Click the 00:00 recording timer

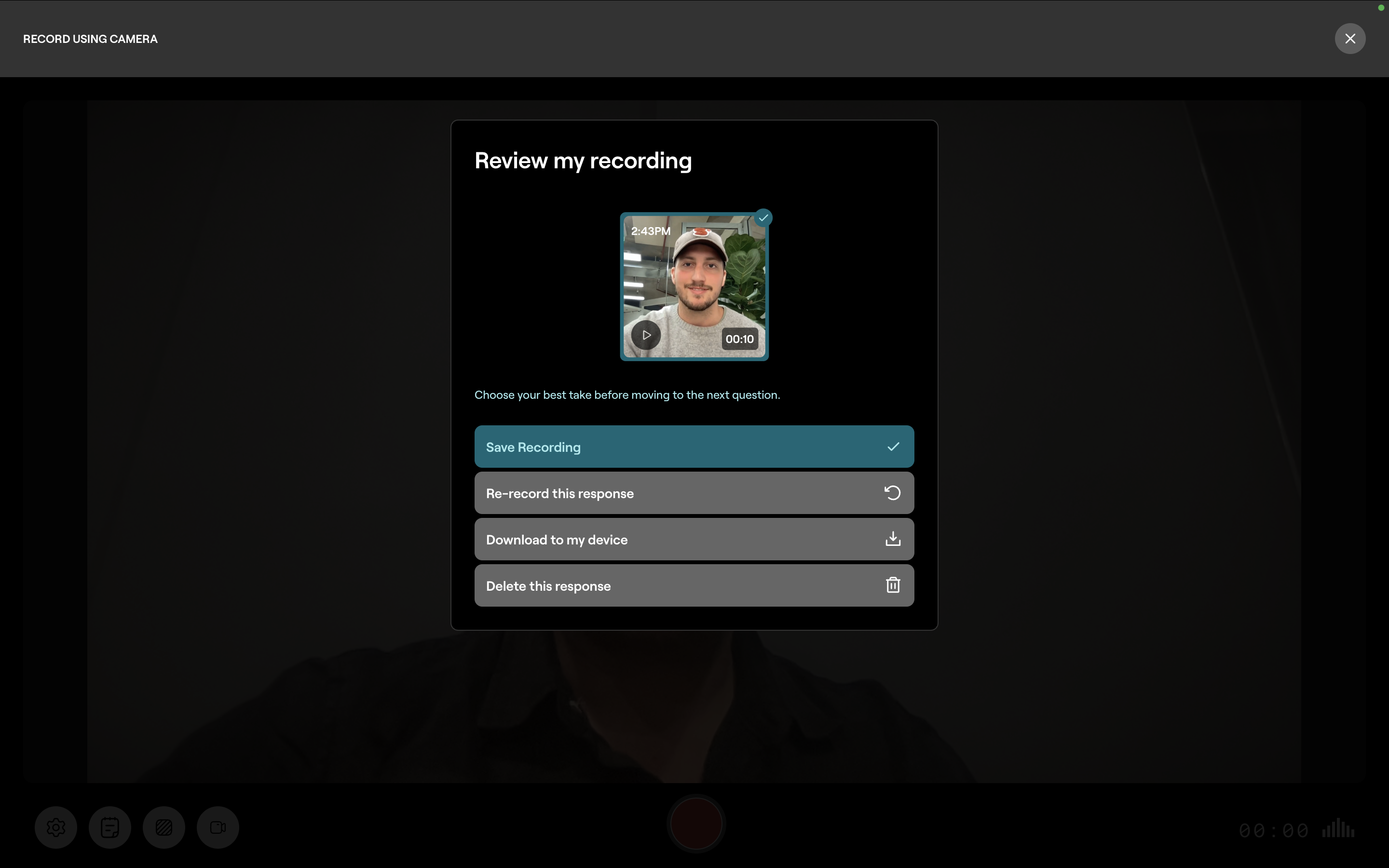pyautogui.click(x=1273, y=830)
